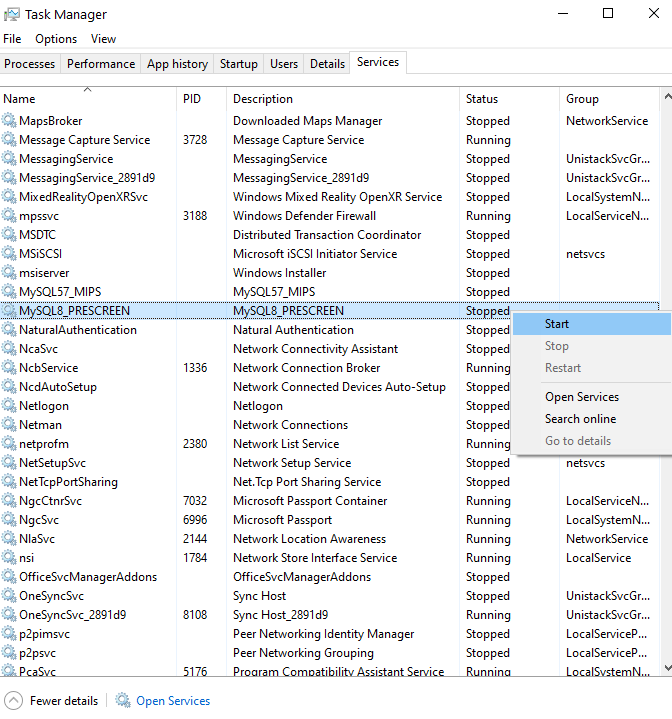
Task: Click PID 6996 in the NgcSvc row
Action: [195, 520]
